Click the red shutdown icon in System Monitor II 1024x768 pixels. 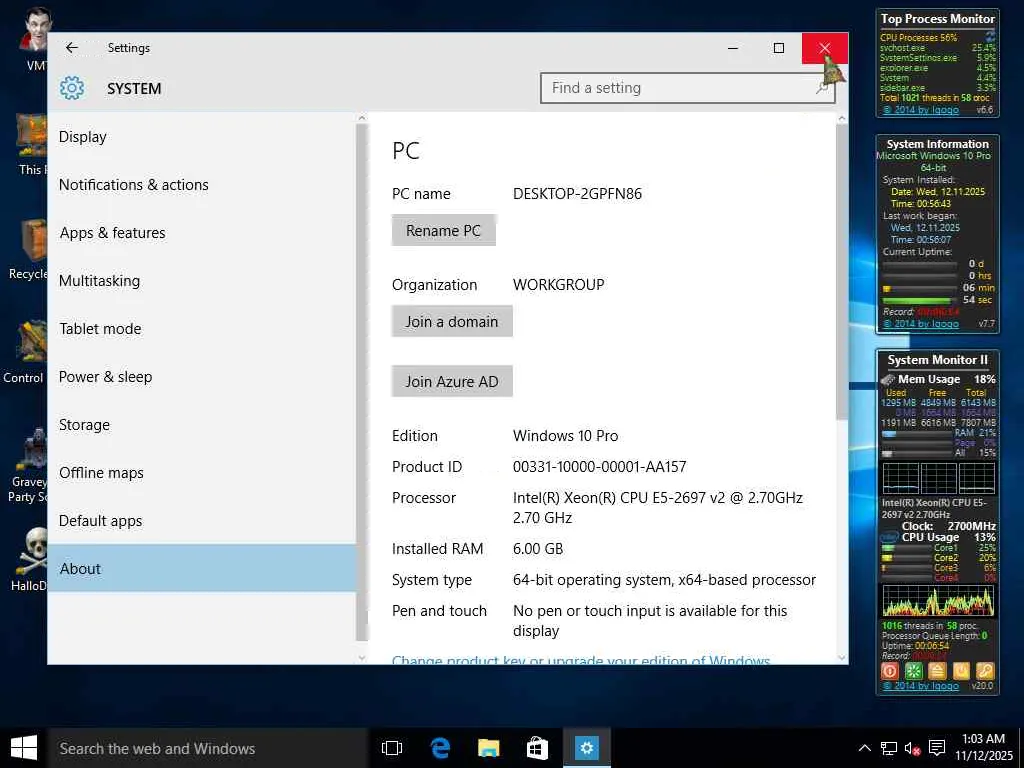click(890, 671)
